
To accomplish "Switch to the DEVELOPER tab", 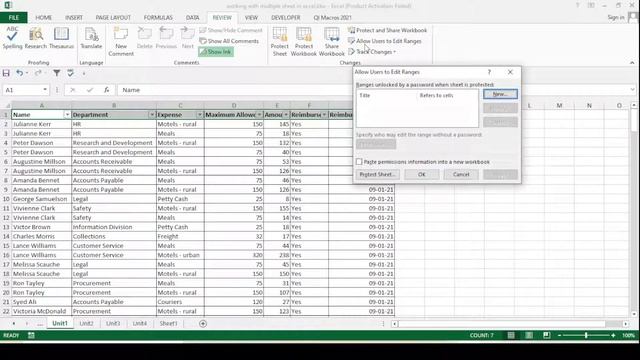I will pyautogui.click(x=285, y=18).
